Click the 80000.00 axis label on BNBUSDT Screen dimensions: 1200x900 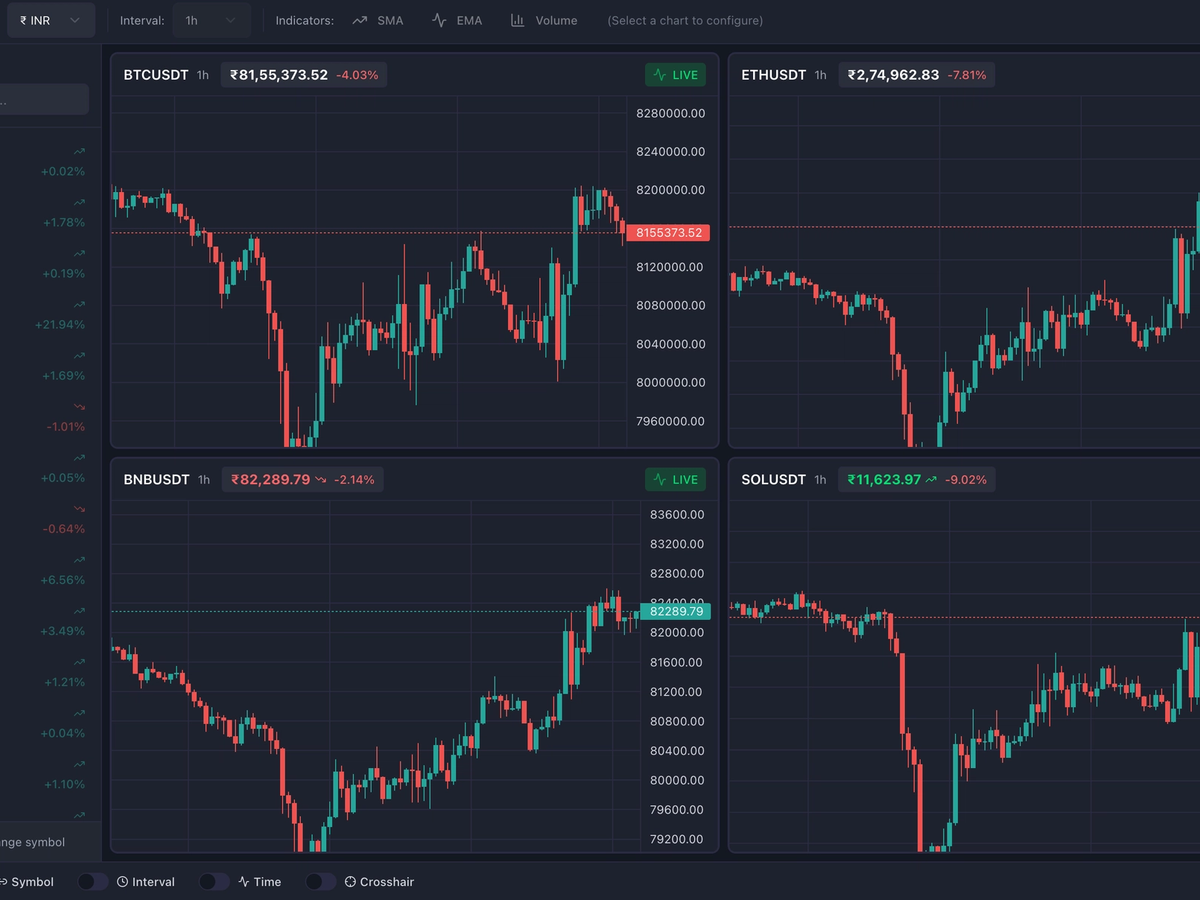tap(677, 780)
